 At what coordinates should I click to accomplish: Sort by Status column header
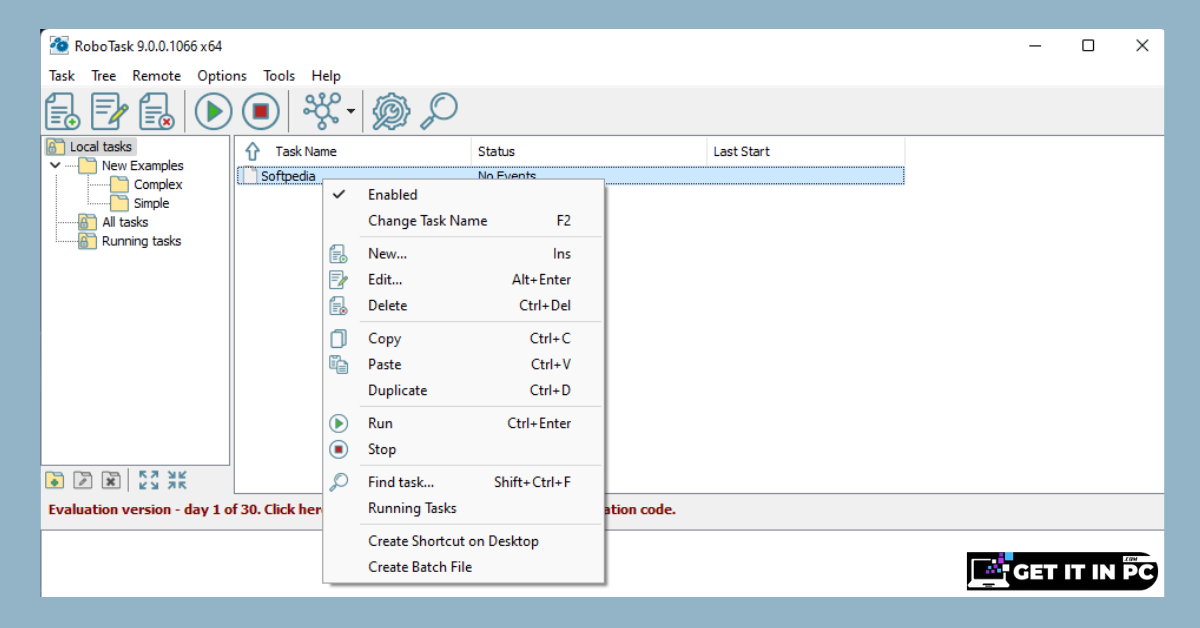click(x=589, y=151)
